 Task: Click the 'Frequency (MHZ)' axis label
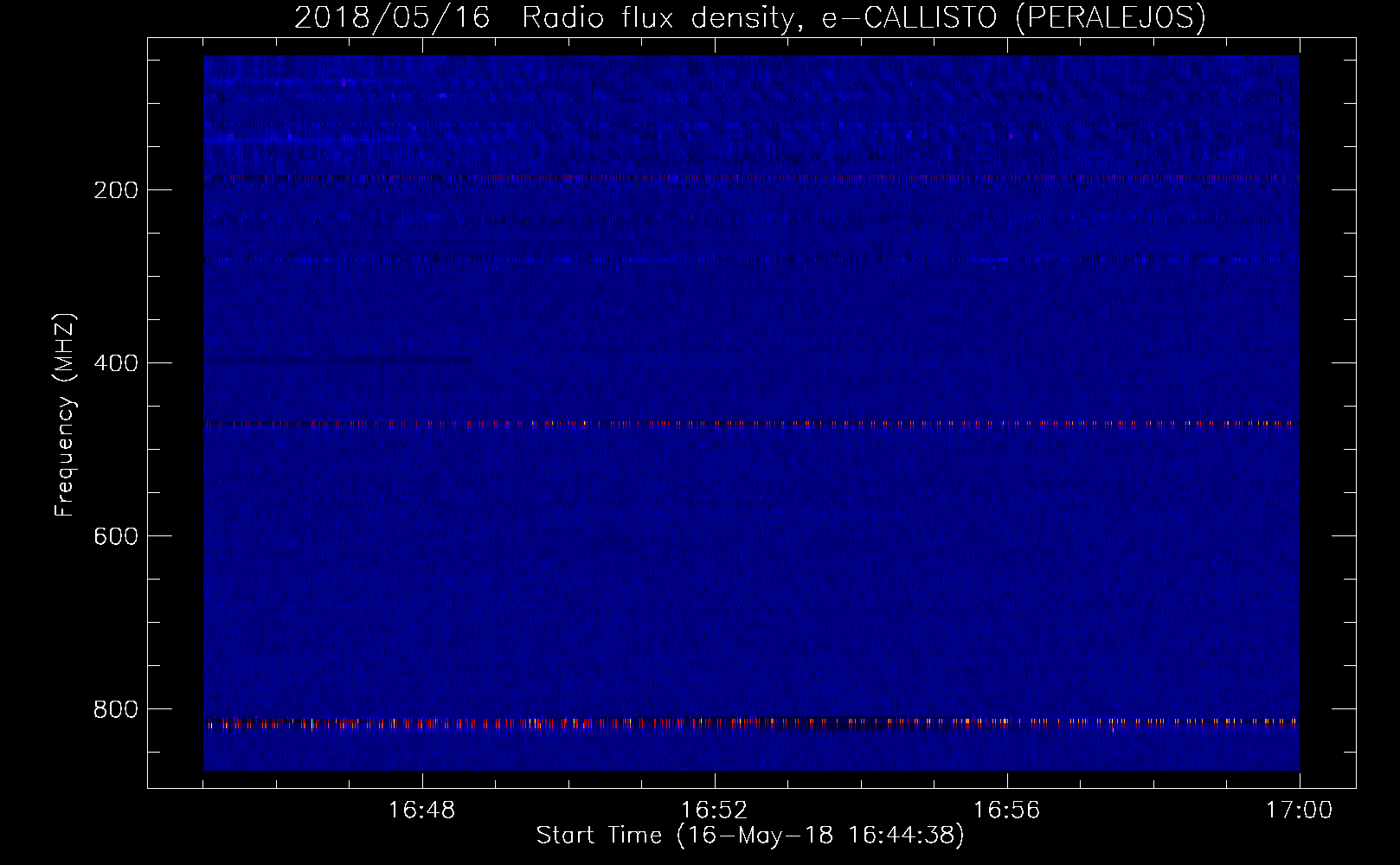[x=65, y=414]
